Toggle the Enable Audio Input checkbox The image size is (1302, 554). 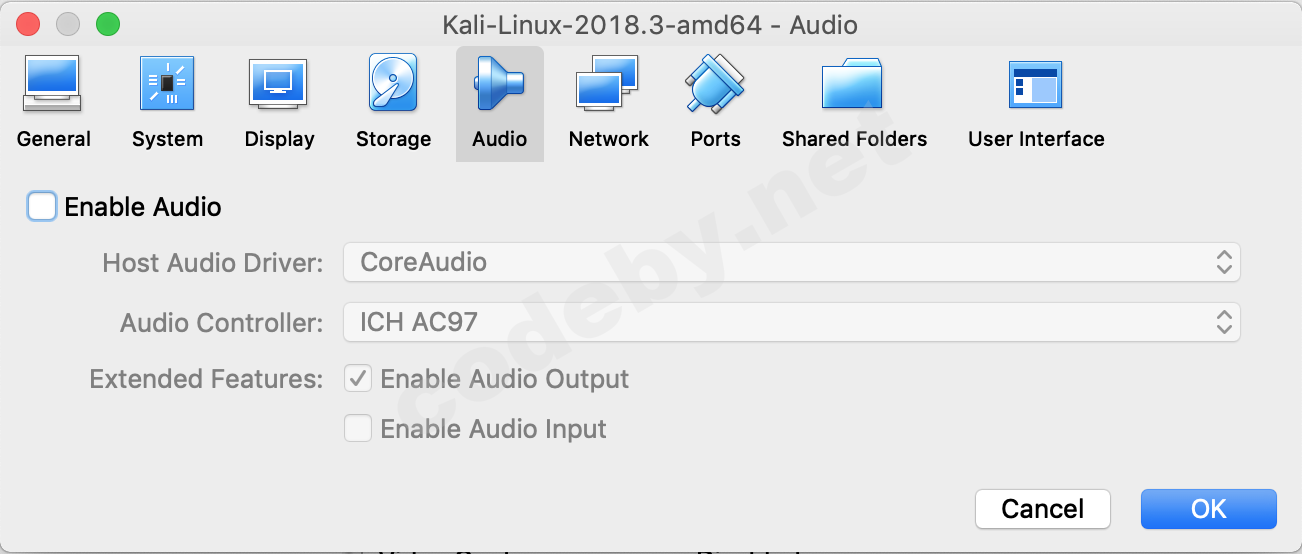click(358, 429)
